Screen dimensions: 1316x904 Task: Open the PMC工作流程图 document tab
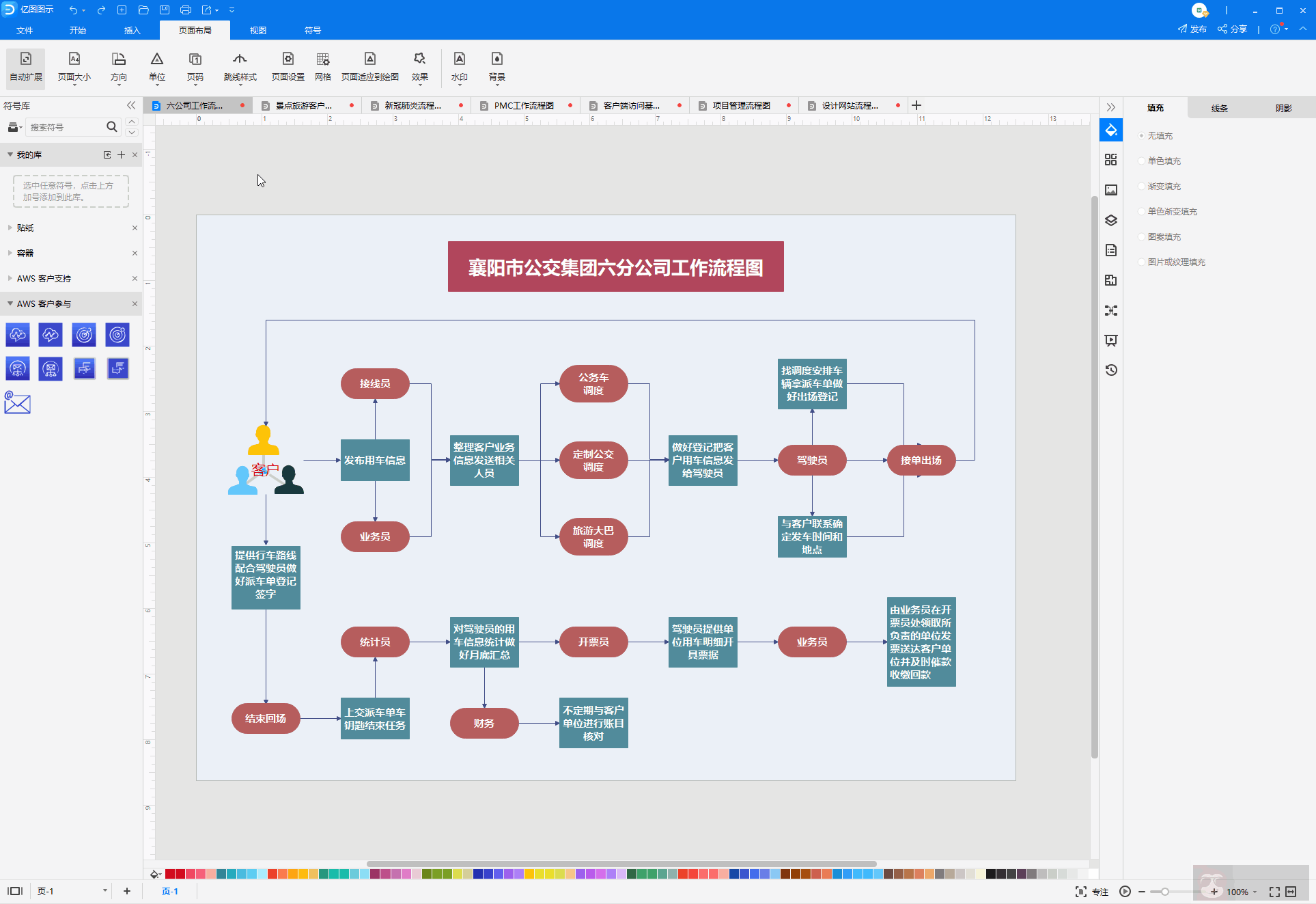pyautogui.click(x=523, y=106)
